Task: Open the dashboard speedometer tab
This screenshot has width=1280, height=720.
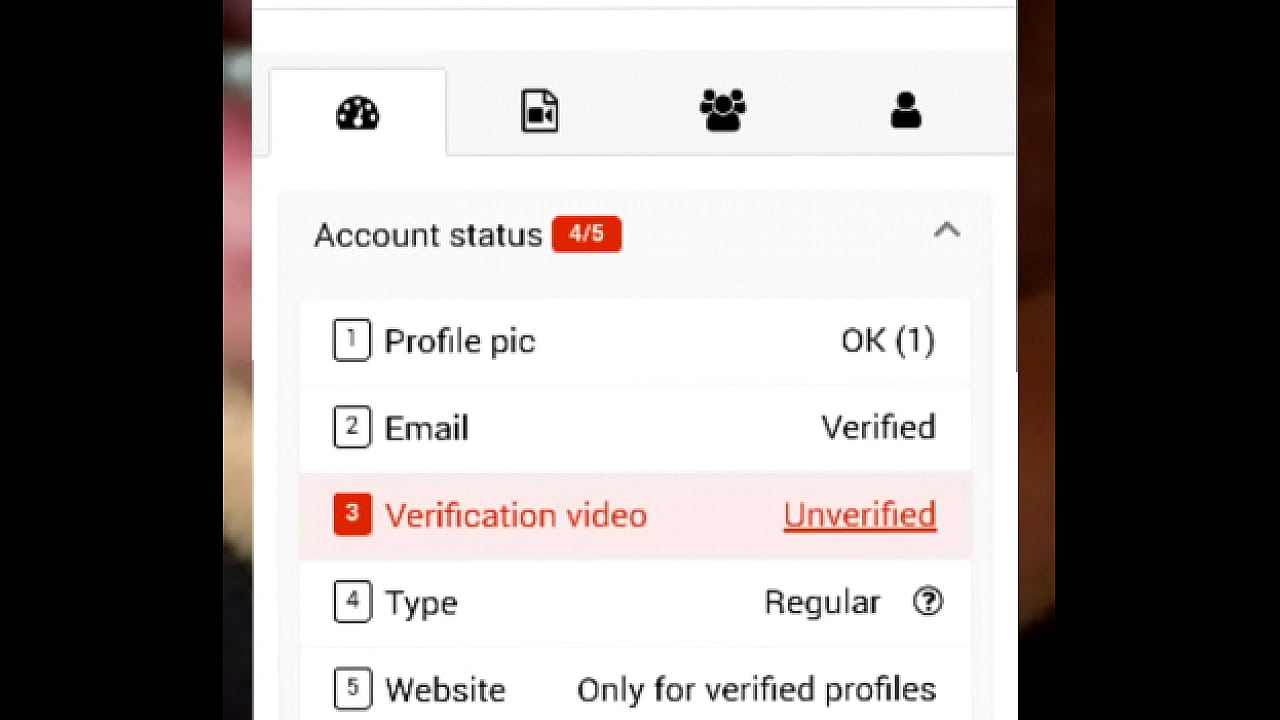Action: tap(357, 112)
